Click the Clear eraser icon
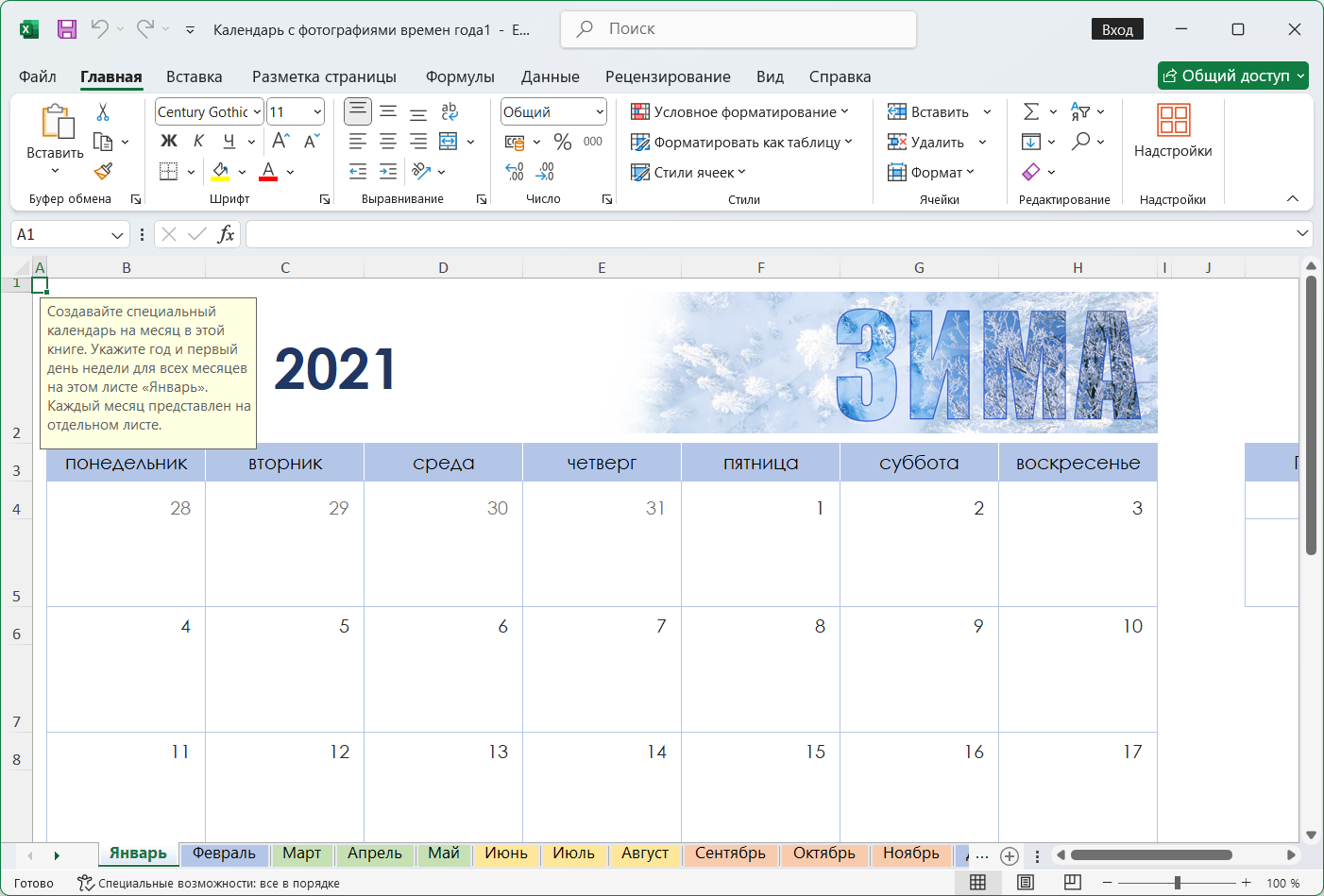 tap(1031, 172)
